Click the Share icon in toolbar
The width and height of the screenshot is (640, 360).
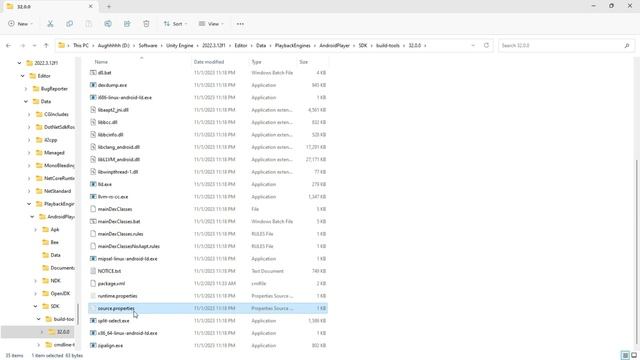tap(127, 24)
